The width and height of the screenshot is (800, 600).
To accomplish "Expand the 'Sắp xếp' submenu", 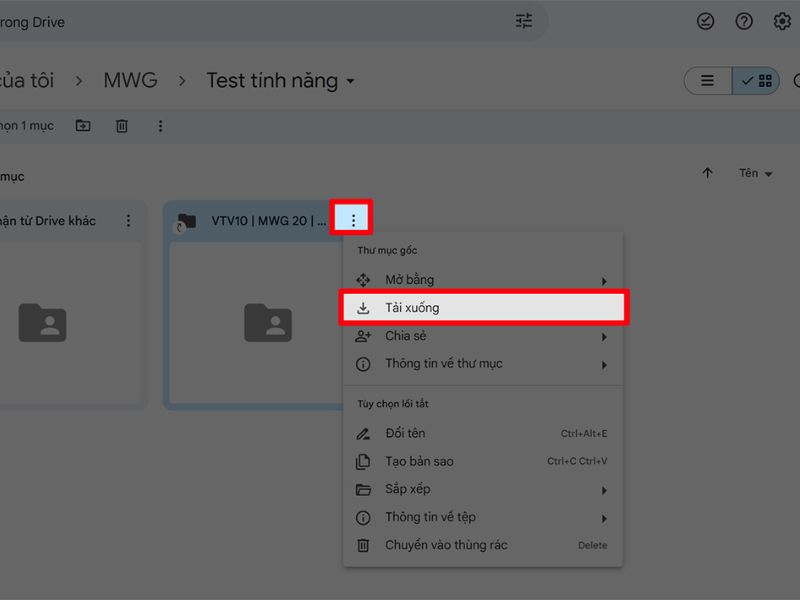I will tap(483, 489).
